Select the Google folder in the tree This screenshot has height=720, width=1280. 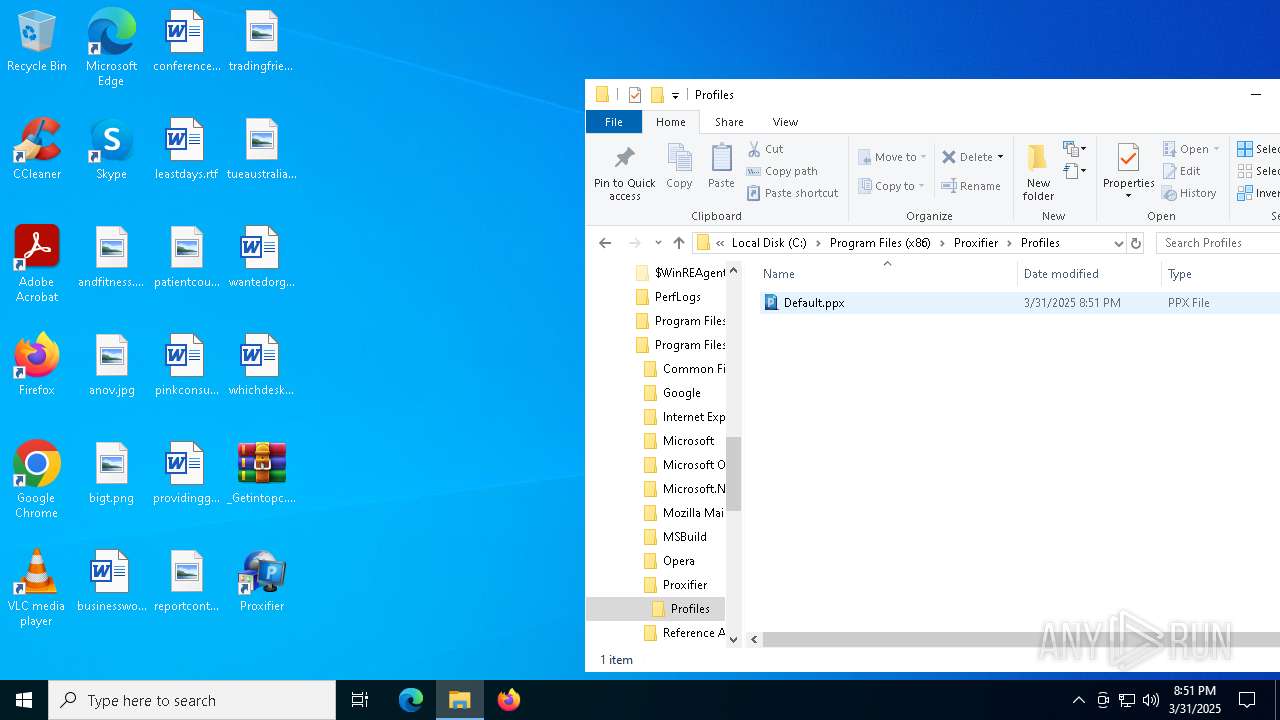(x=681, y=393)
